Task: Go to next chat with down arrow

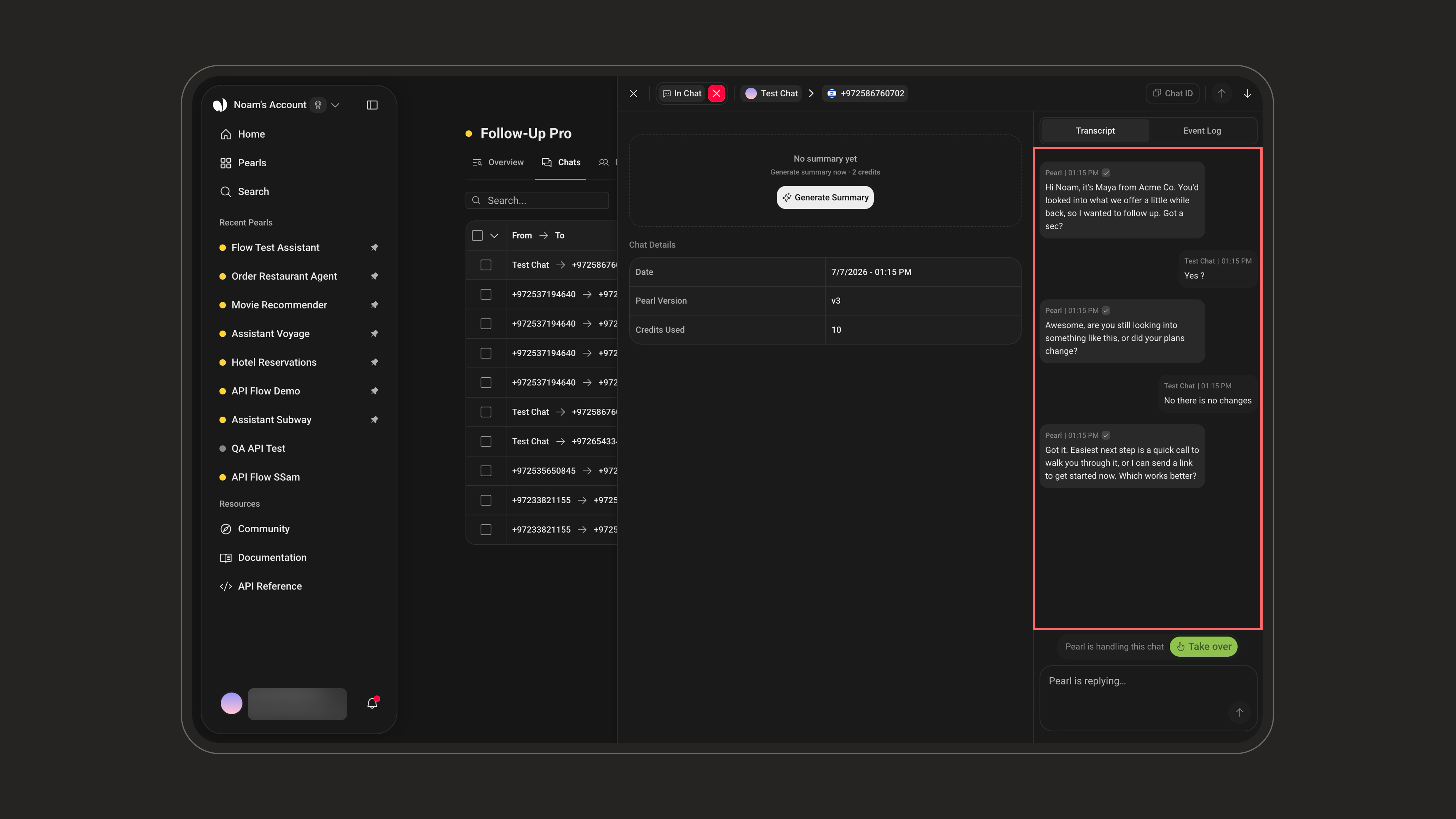Action: coord(1248,94)
